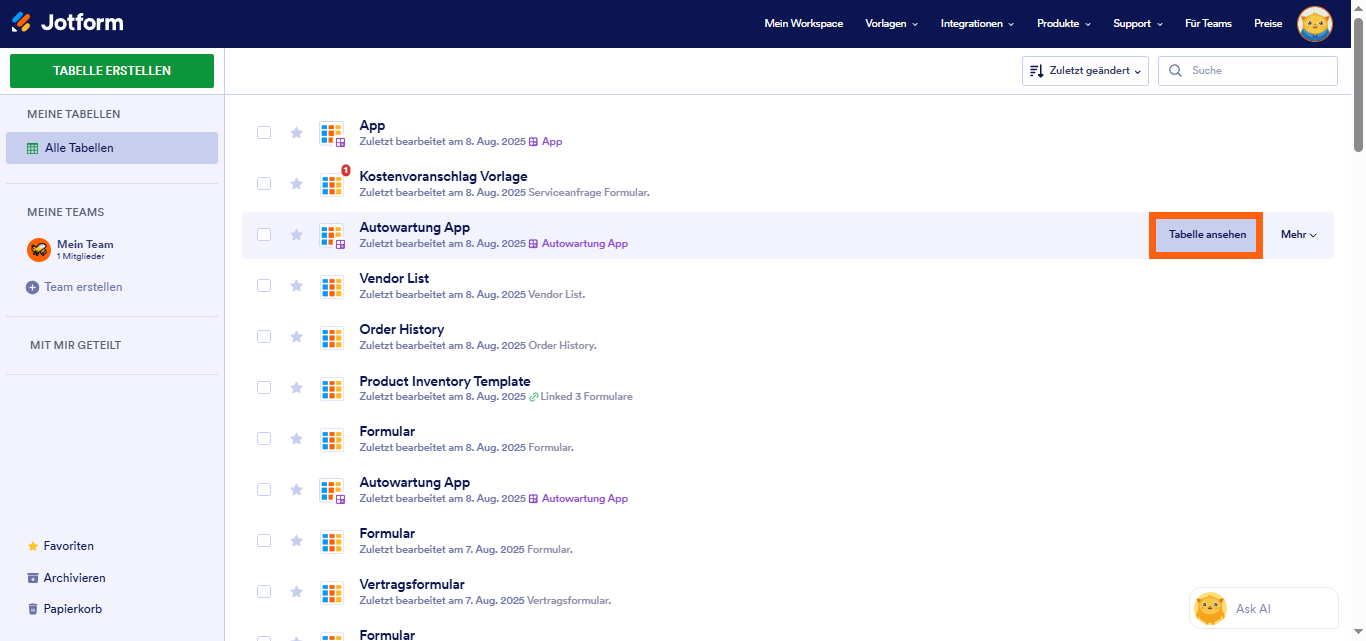Click the Product Inventory Template table icon
Viewport: 1366px width, 641px height.
(332, 389)
